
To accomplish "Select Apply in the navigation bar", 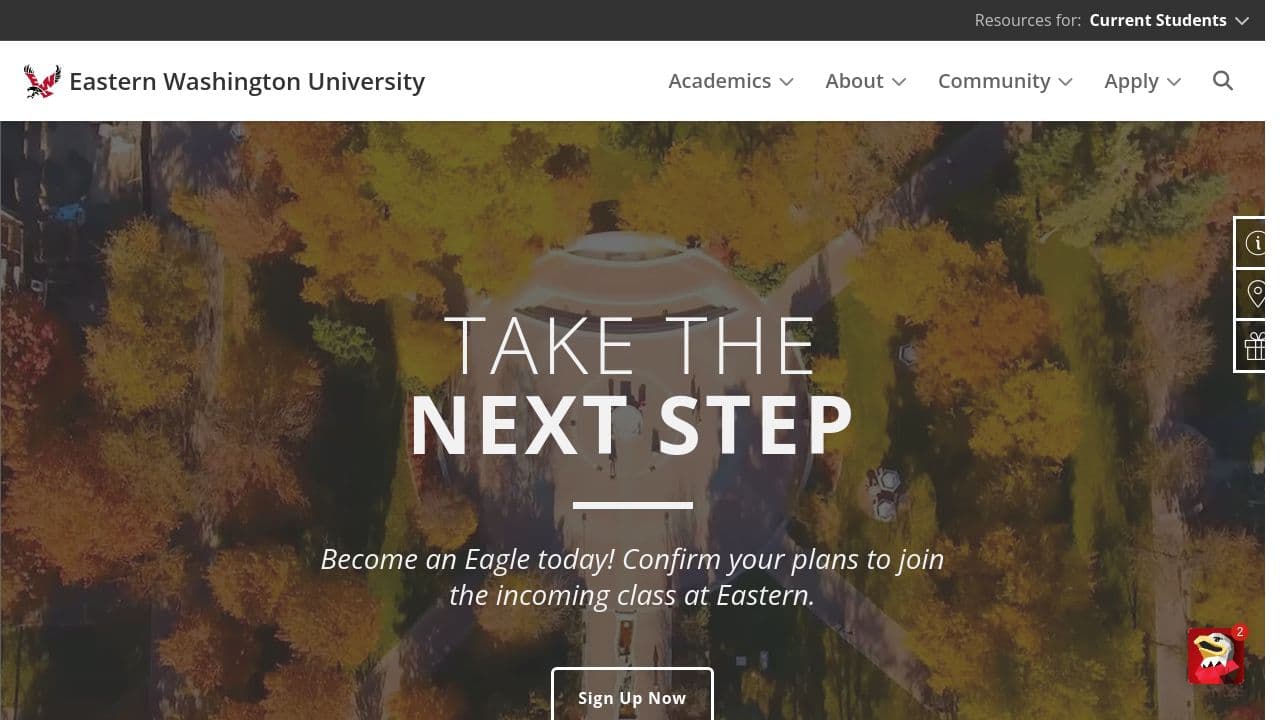I will [1131, 81].
